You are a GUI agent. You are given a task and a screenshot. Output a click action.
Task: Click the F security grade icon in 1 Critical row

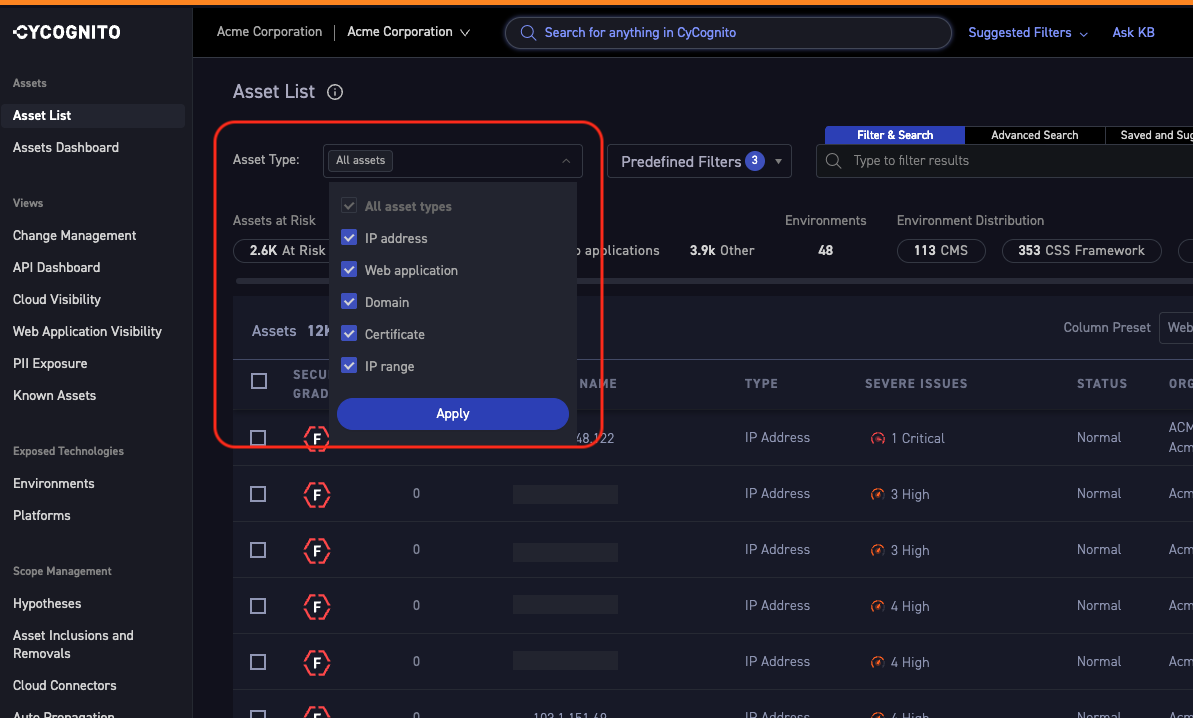coord(317,438)
